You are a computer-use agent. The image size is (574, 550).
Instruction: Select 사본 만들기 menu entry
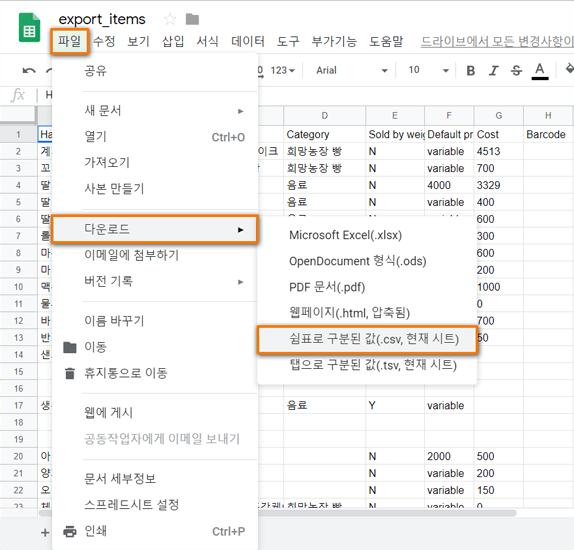tap(155, 189)
